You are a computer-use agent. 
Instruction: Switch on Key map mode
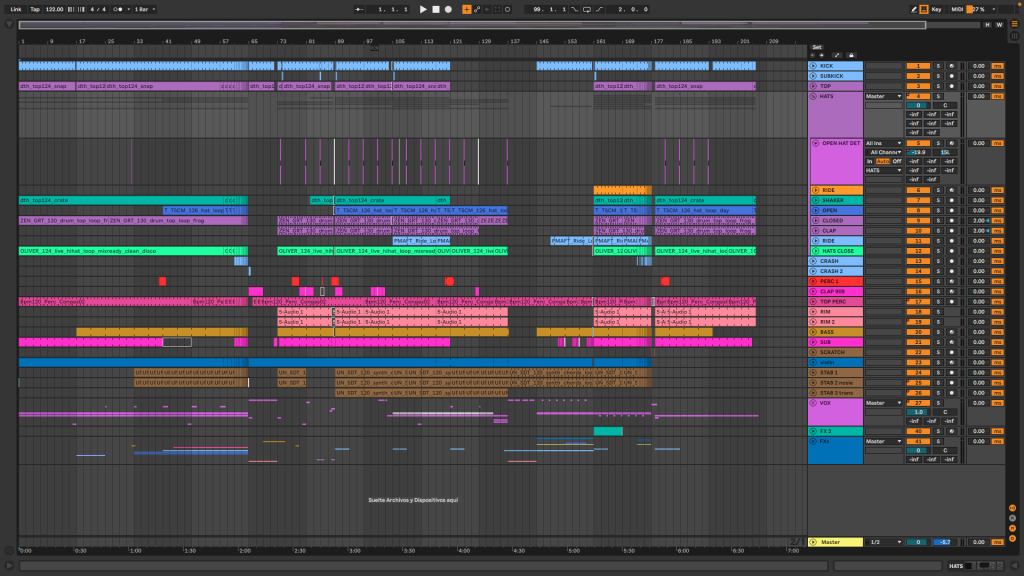click(936, 9)
